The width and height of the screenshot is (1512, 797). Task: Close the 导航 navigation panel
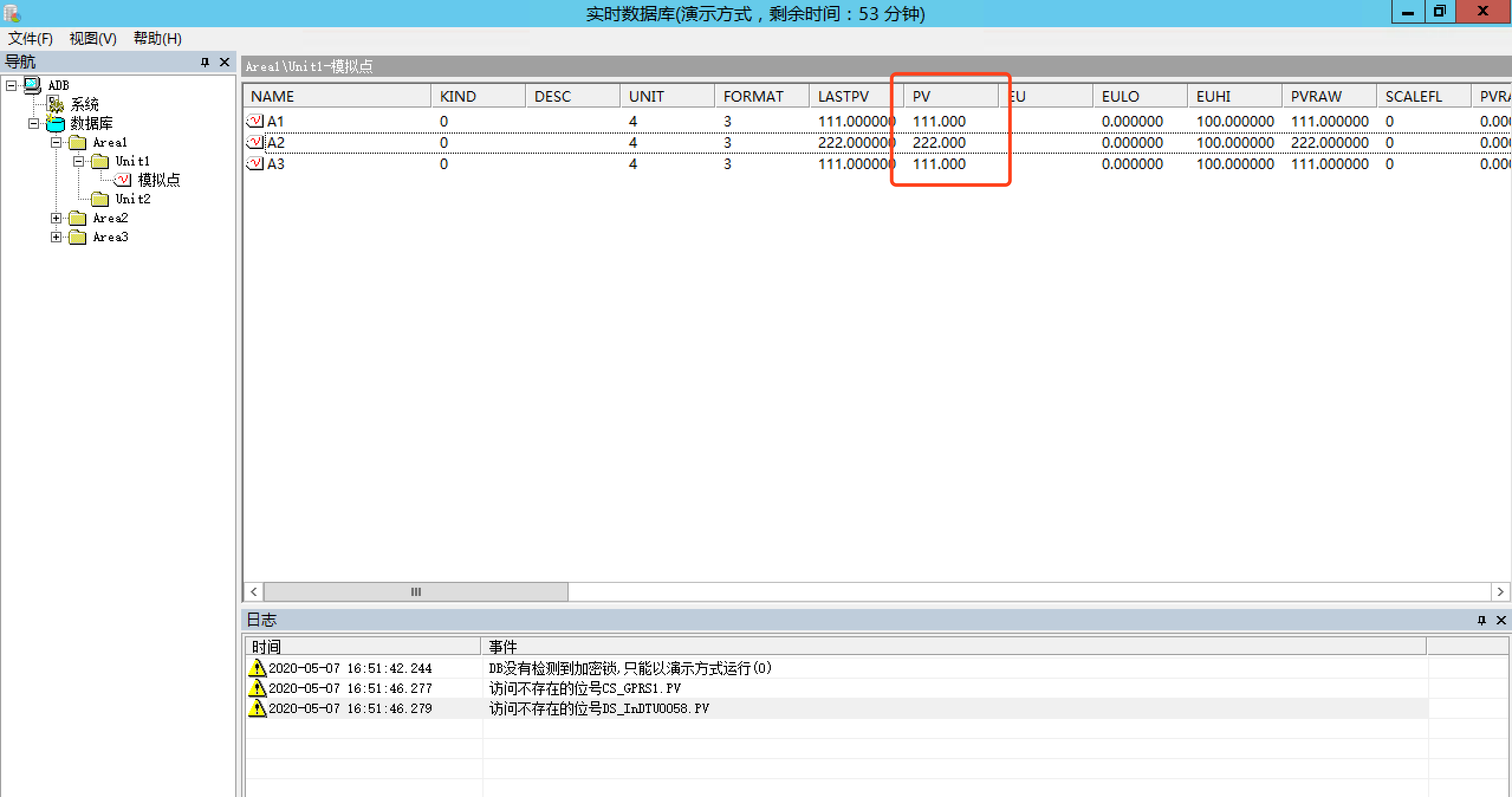(x=225, y=62)
